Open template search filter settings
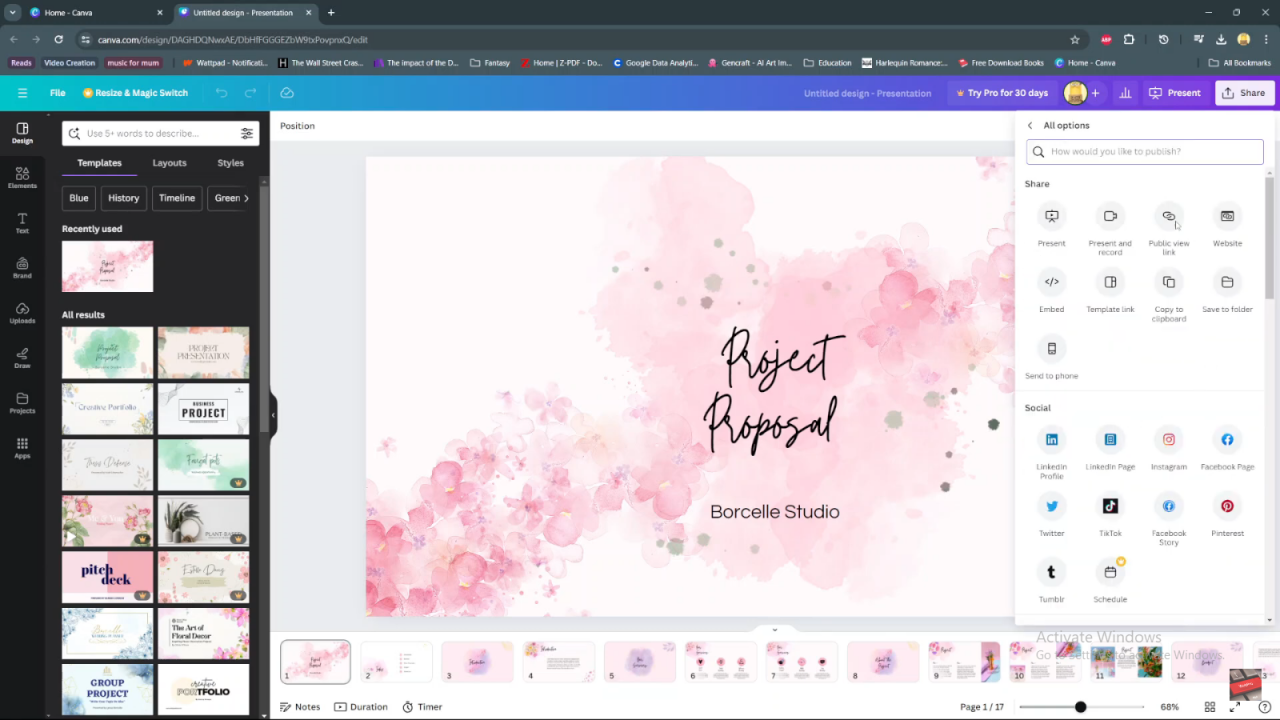Viewport: 1280px width, 720px height. point(246,133)
